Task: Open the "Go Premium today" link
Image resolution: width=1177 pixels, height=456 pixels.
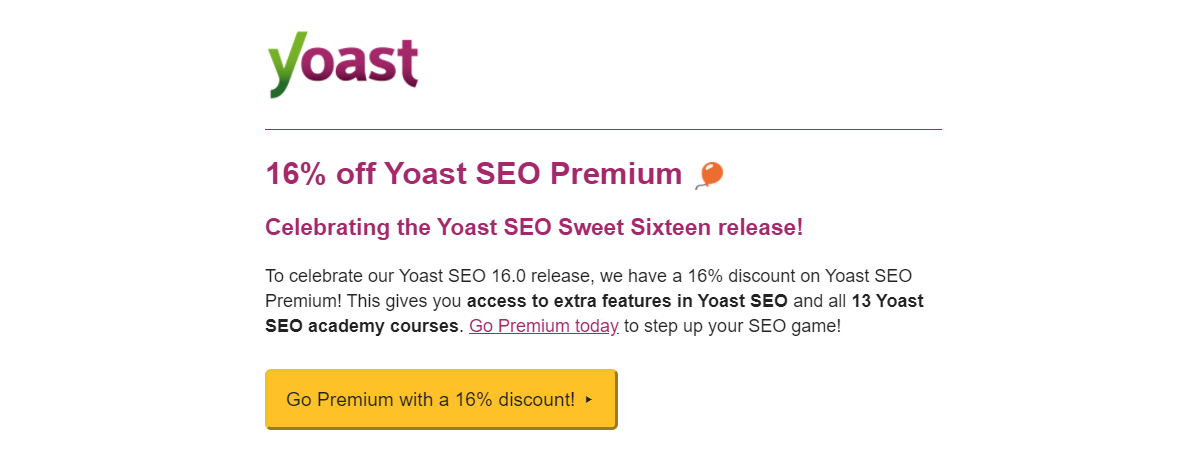Action: coord(544,326)
